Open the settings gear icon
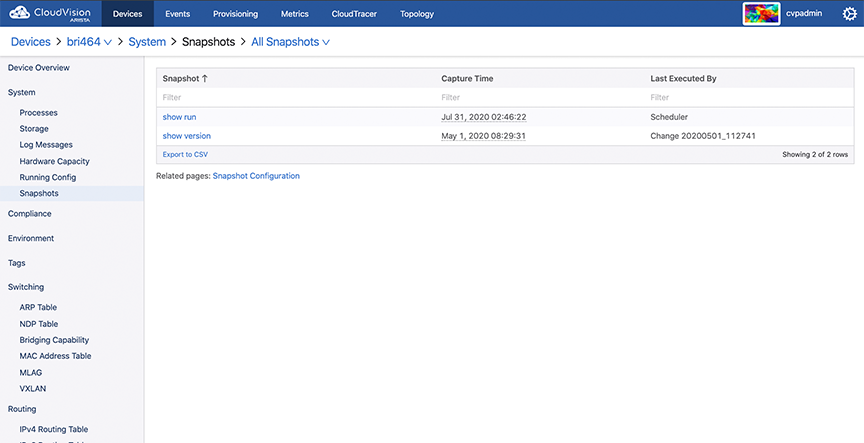The width and height of the screenshot is (864, 443). 850,14
